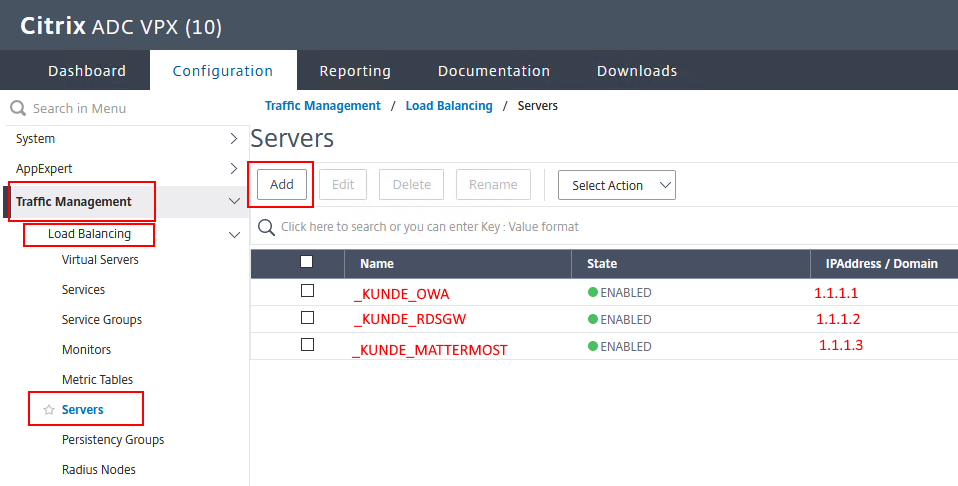Viewport: 958px width, 486px height.
Task: Follow the Traffic Management breadcrumb link
Action: [x=322, y=106]
